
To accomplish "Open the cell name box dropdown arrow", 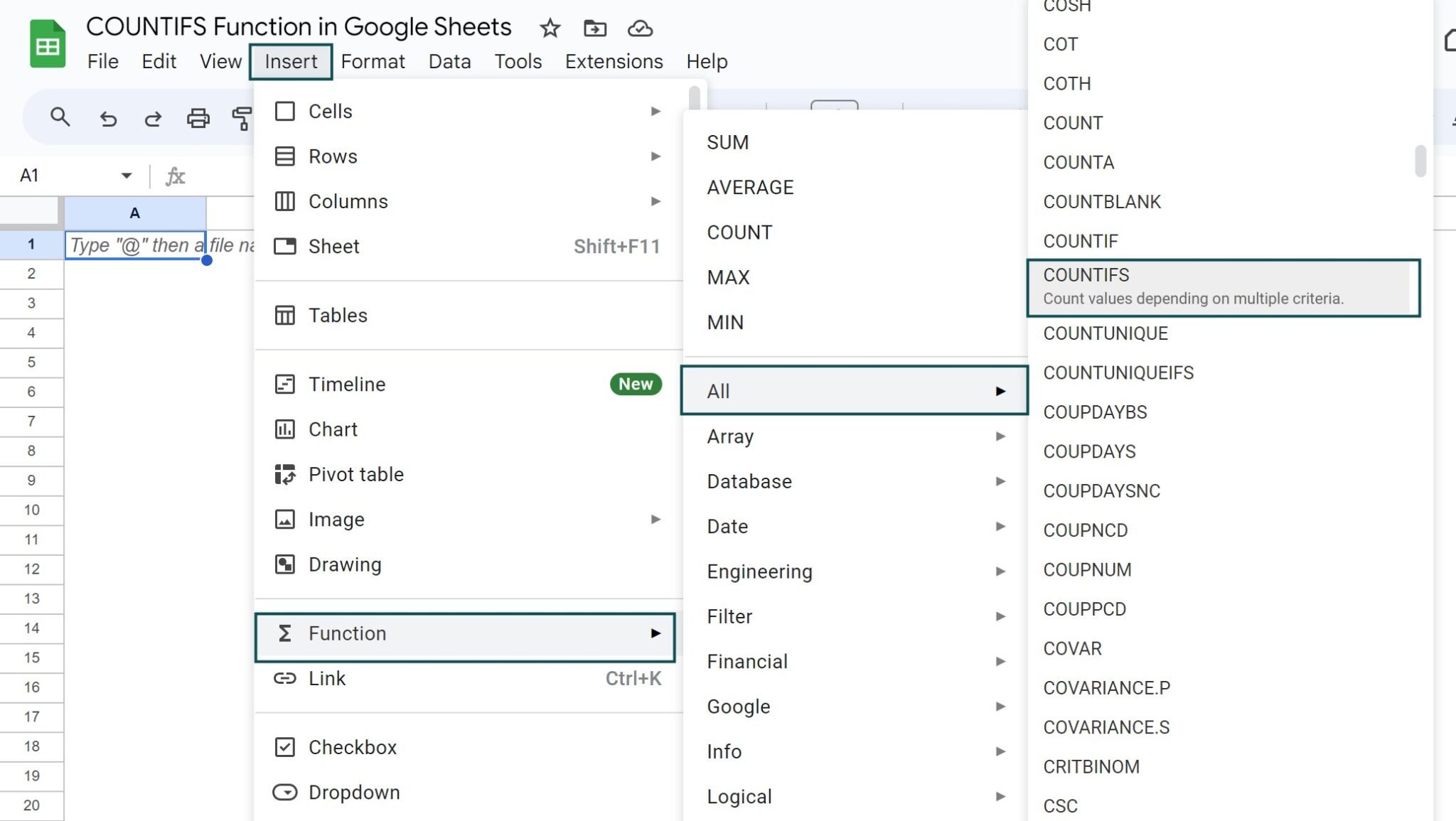I will [125, 175].
